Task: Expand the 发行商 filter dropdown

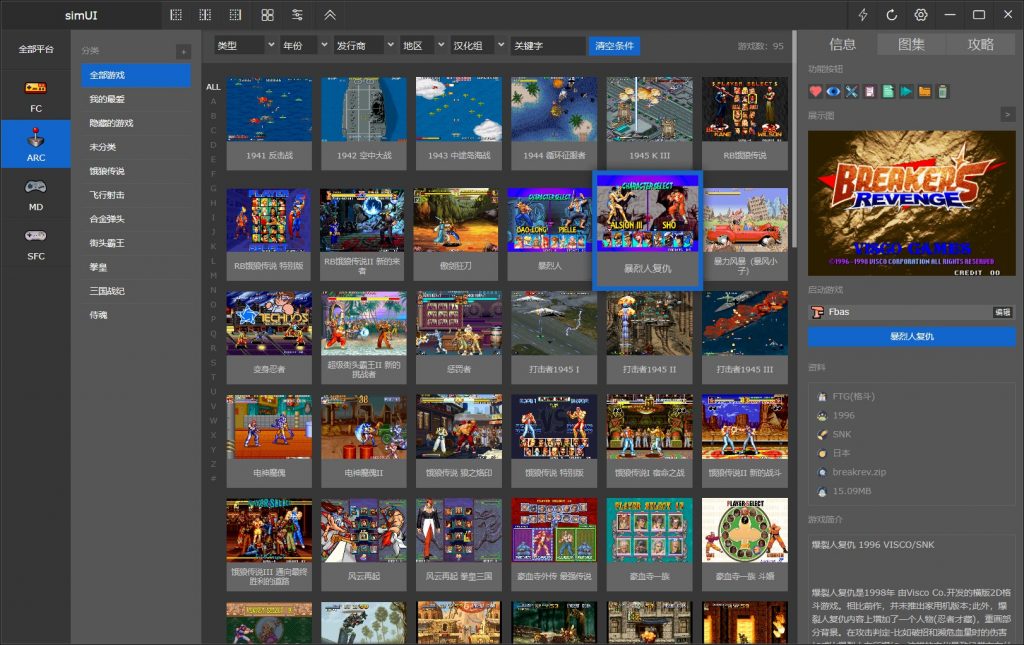Action: pyautogui.click(x=362, y=46)
